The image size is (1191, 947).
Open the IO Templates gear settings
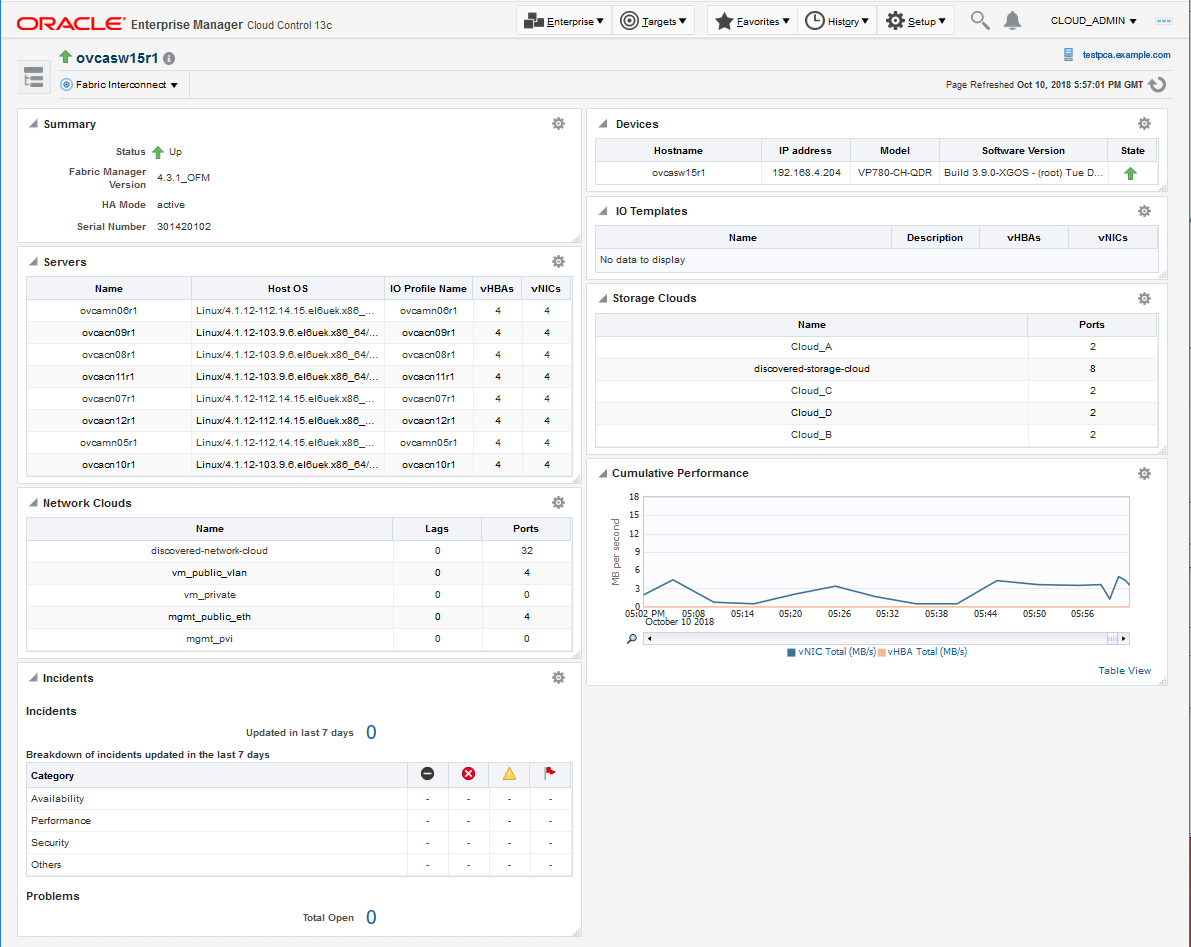coord(1144,211)
